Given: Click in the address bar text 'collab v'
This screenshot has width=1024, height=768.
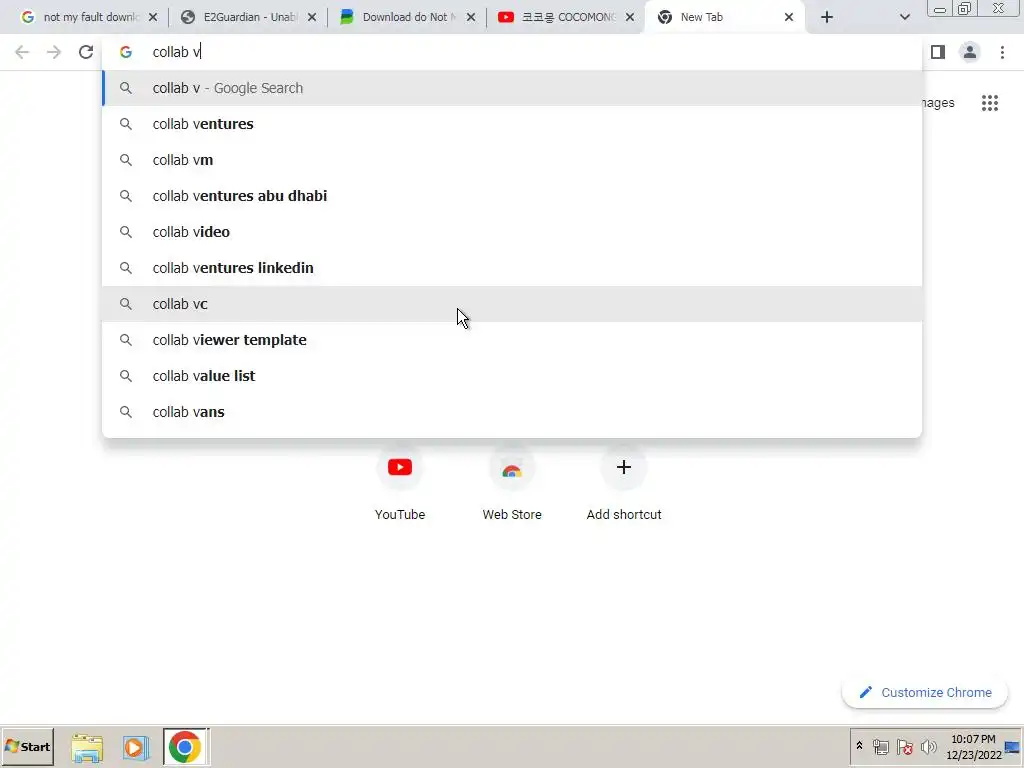Looking at the screenshot, I should pyautogui.click(x=176, y=52).
